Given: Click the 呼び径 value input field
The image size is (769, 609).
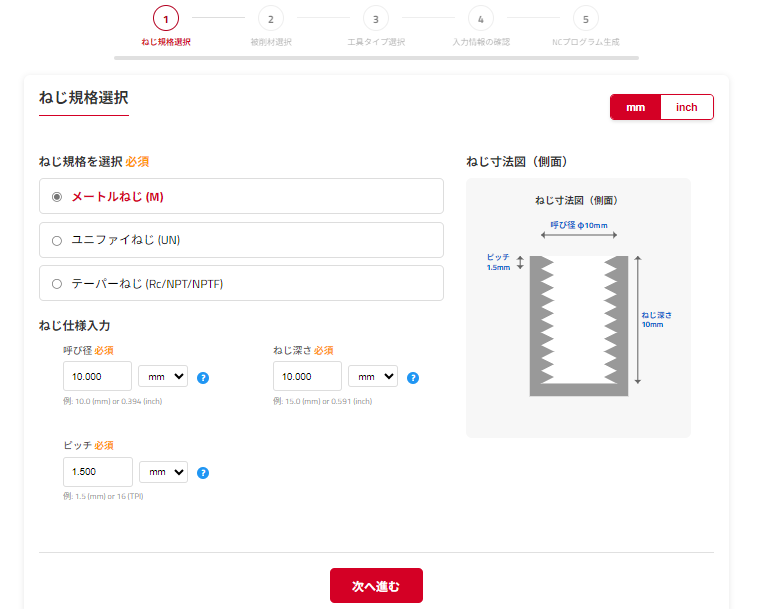Looking at the screenshot, I should (97, 377).
